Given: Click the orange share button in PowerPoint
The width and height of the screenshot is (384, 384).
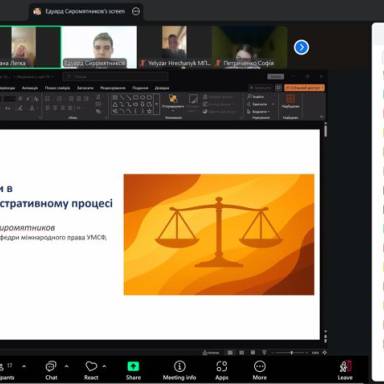Looking at the screenshot, I should (304, 88).
